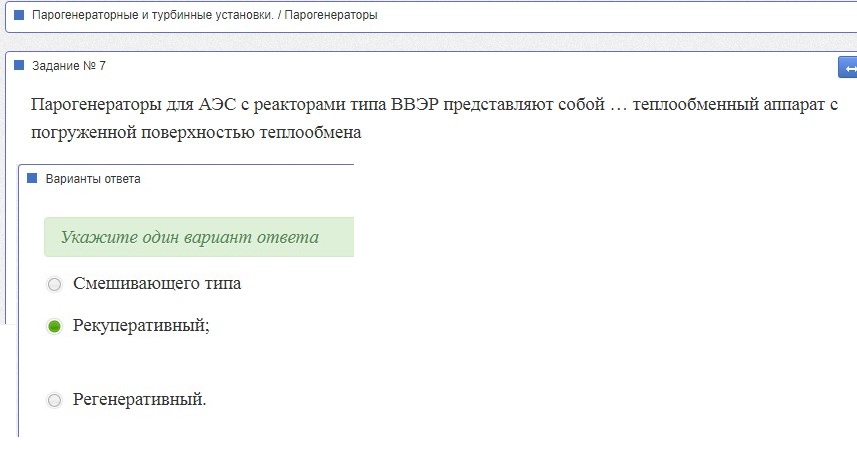Click the 'Рекуперативный;' answer label text
857x449 pixels.
pyautogui.click(x=141, y=326)
